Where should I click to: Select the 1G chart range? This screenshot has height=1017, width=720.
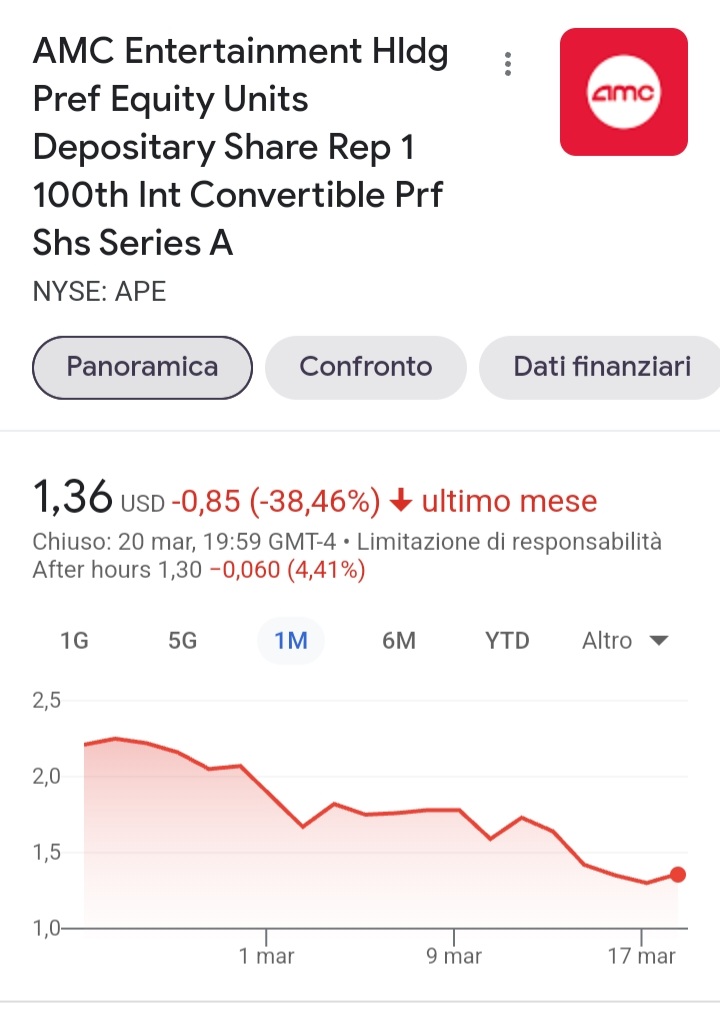tap(75, 641)
